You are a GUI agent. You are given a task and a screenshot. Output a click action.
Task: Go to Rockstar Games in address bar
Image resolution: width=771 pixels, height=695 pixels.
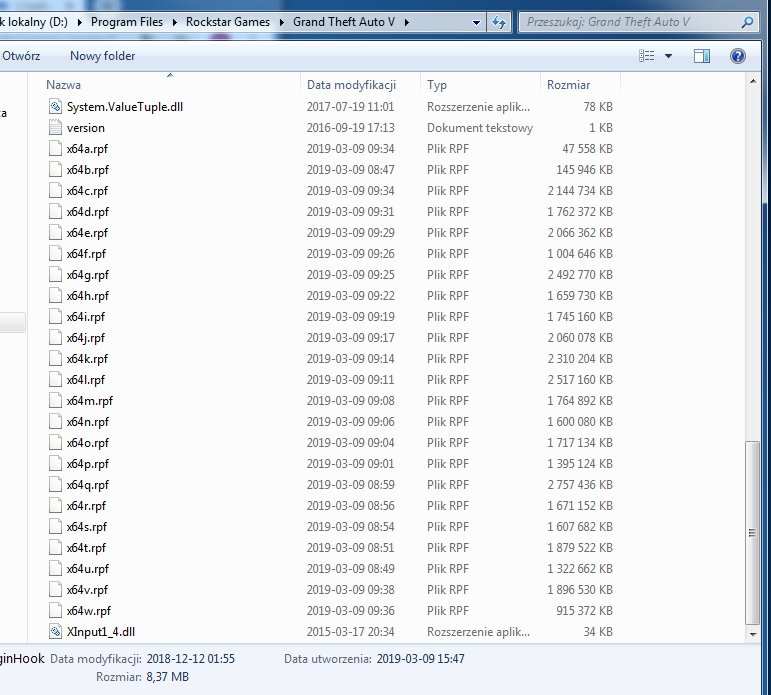click(x=228, y=22)
